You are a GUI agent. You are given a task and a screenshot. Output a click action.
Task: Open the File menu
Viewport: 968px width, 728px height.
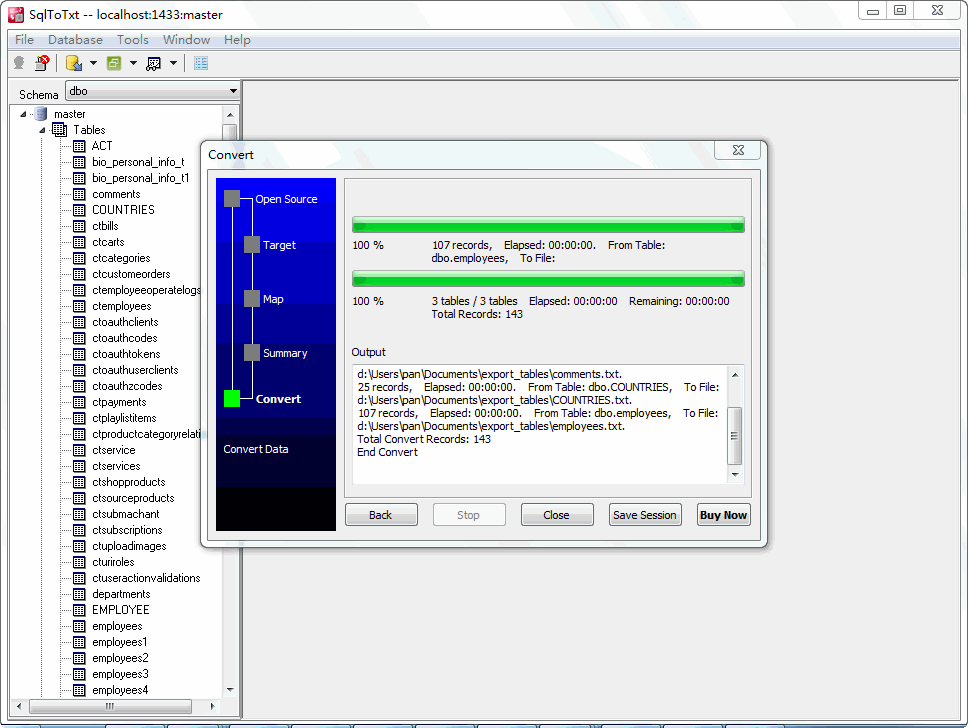24,40
